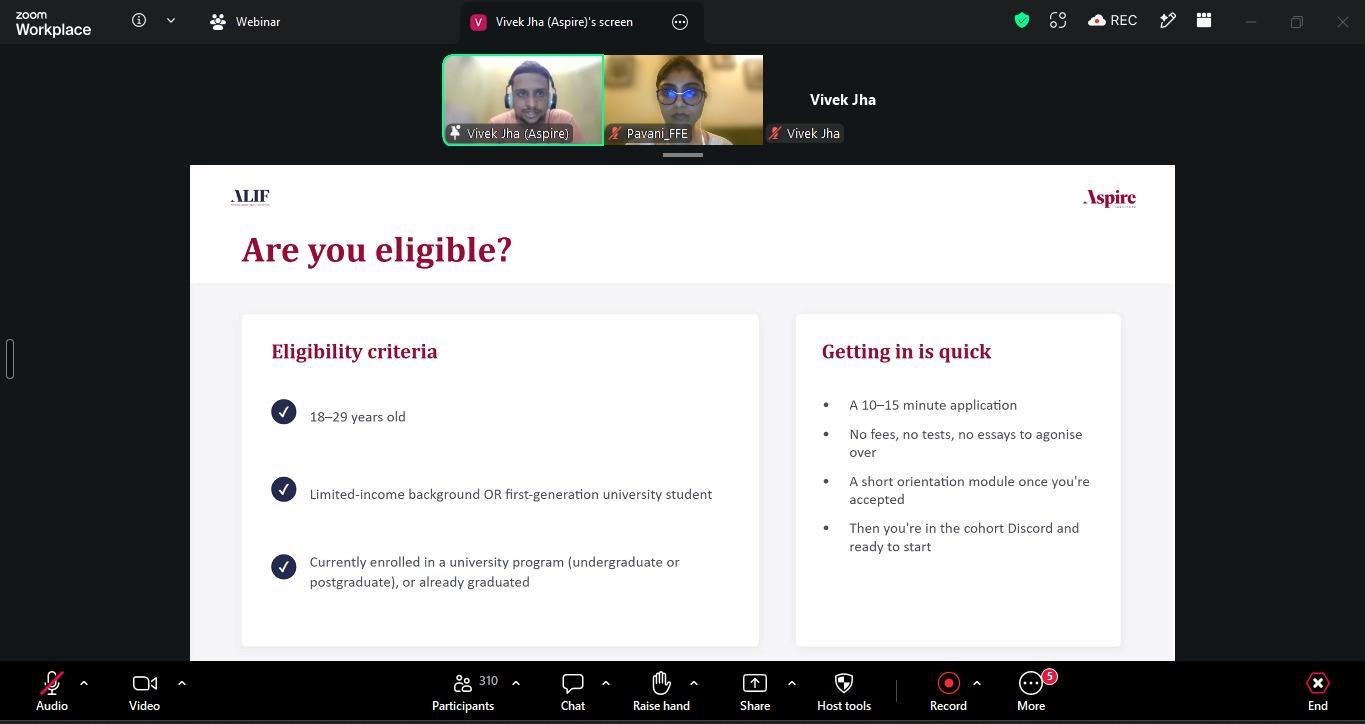
Task: Open screen share options ellipsis
Action: pyautogui.click(x=680, y=22)
